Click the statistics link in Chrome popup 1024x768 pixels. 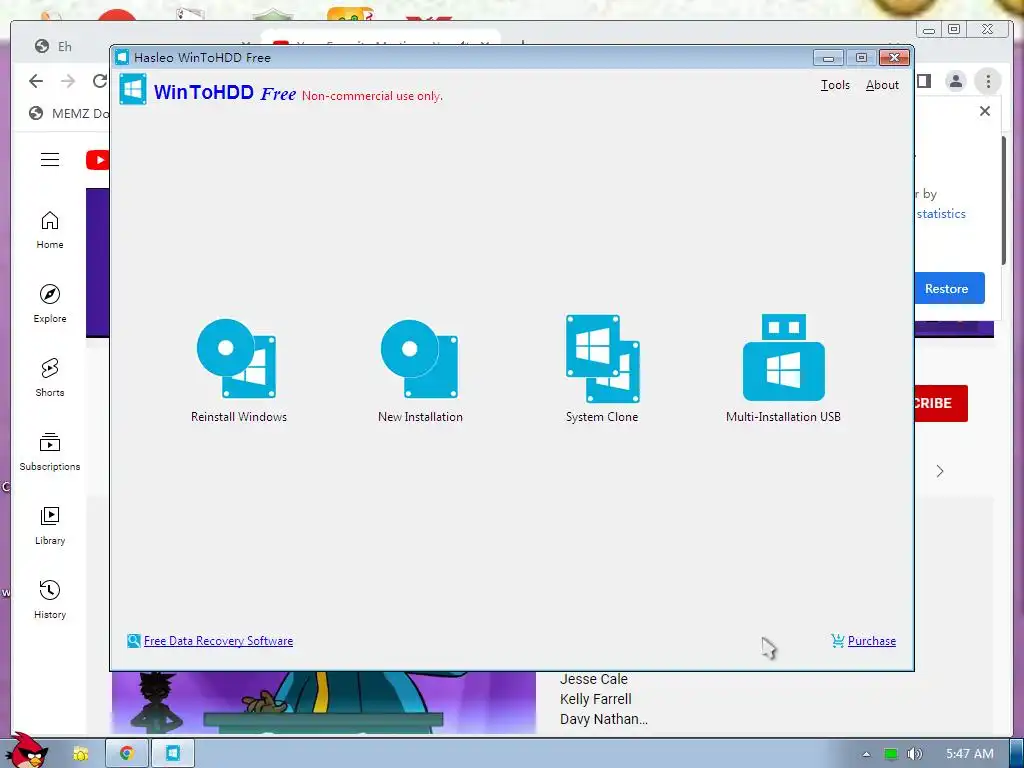click(x=941, y=214)
